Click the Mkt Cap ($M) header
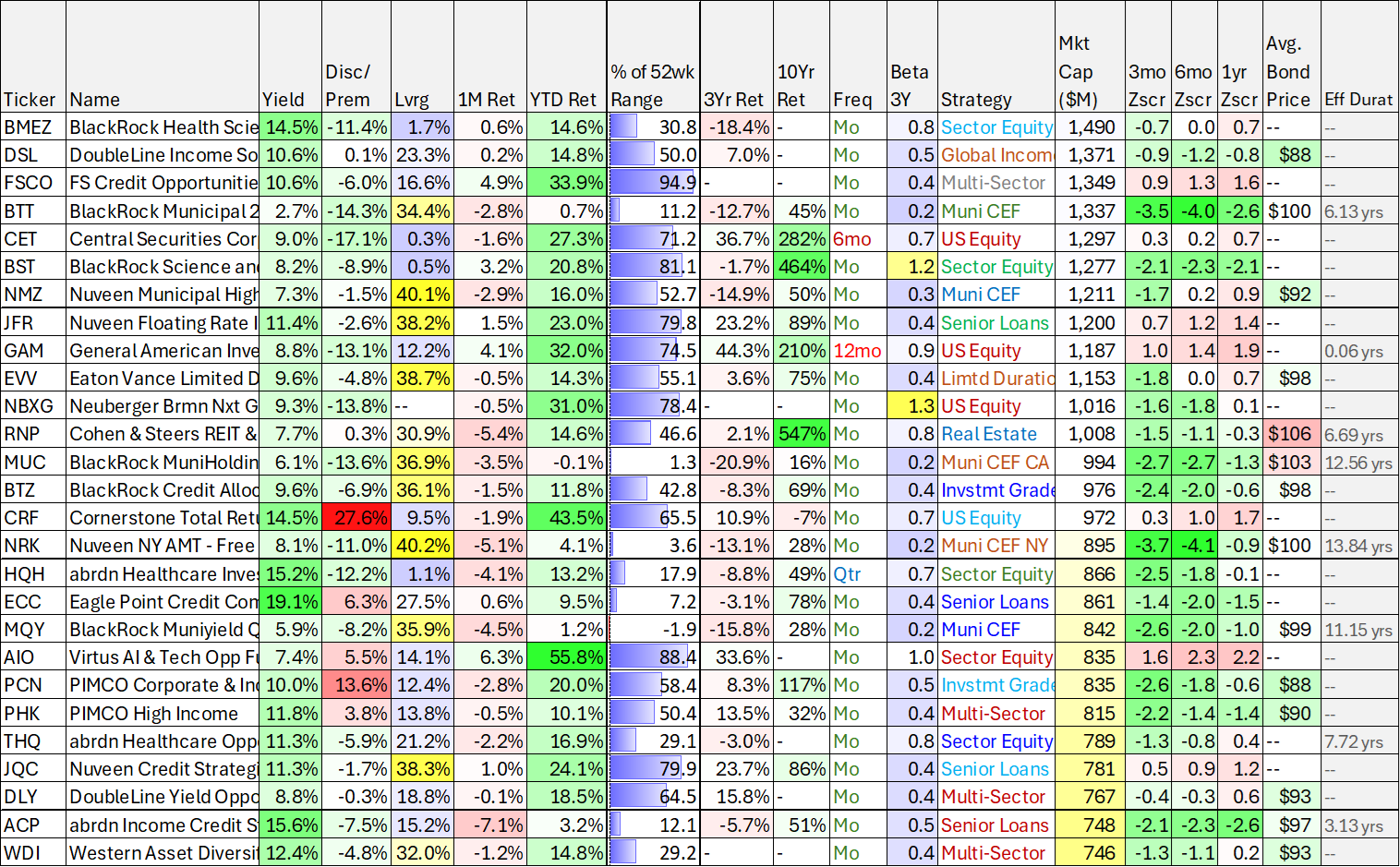 click(x=1090, y=57)
